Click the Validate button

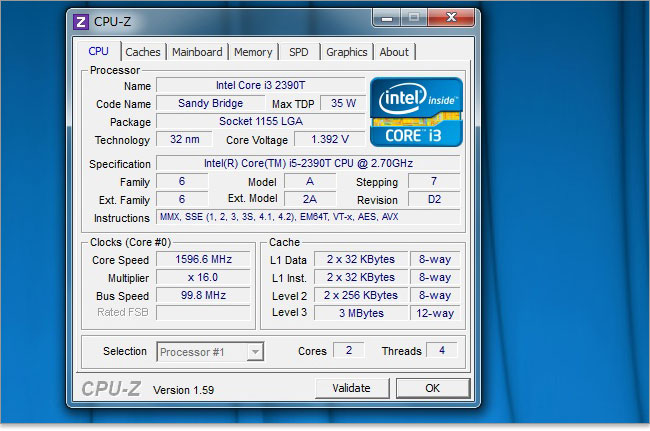(x=352, y=388)
